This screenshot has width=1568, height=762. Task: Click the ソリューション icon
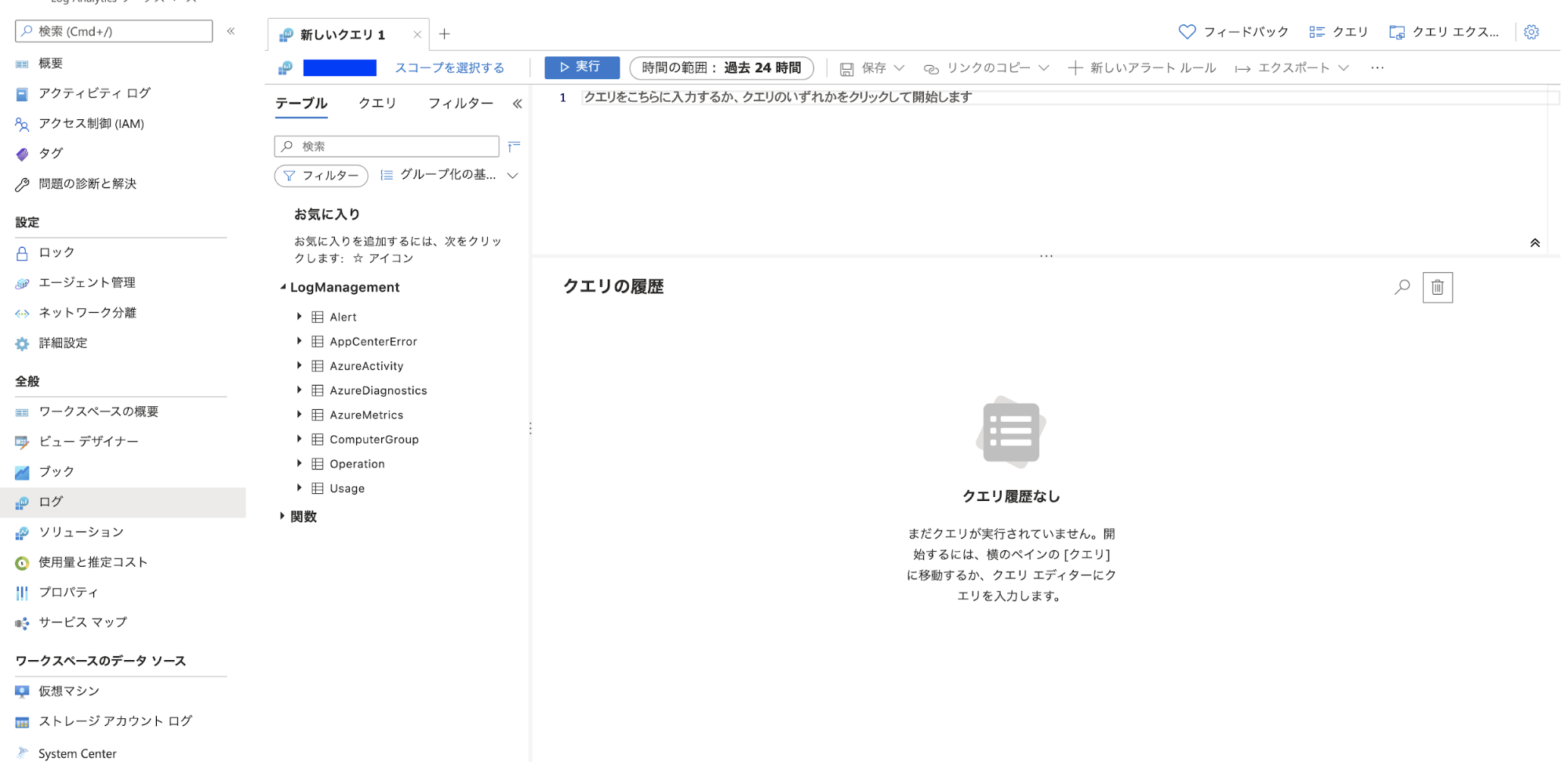point(22,533)
